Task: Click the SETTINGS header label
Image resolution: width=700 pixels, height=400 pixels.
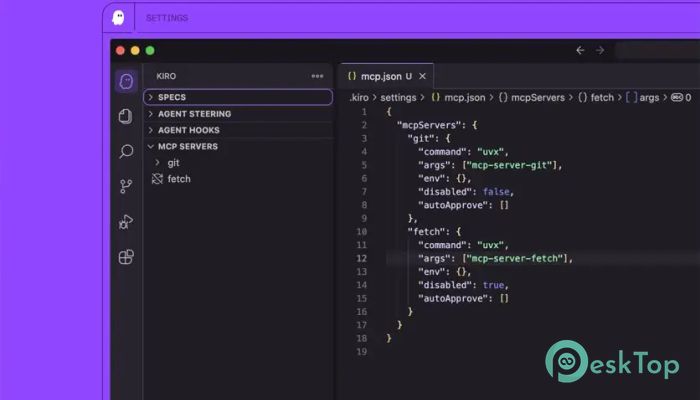Action: point(167,18)
